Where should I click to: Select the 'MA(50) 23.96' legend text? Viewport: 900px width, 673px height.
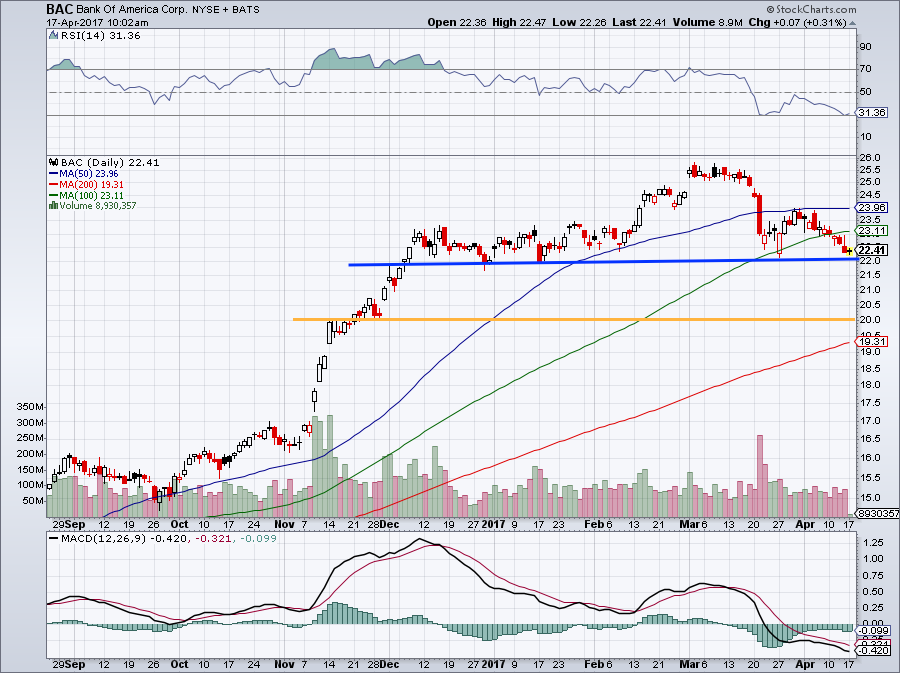pos(89,174)
